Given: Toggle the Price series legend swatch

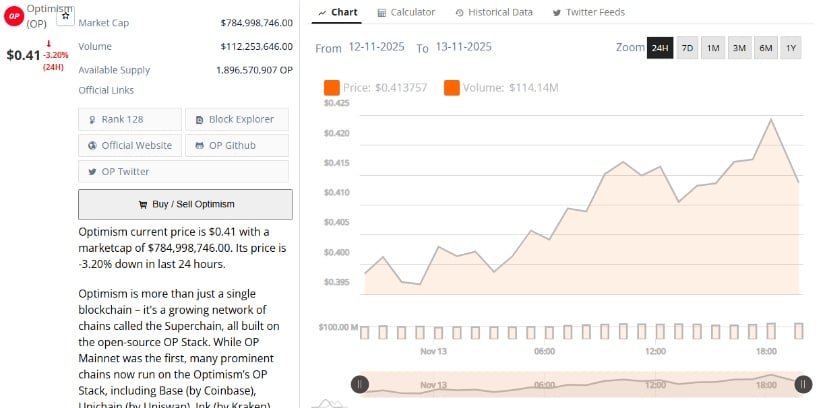Looking at the screenshot, I should [x=332, y=88].
